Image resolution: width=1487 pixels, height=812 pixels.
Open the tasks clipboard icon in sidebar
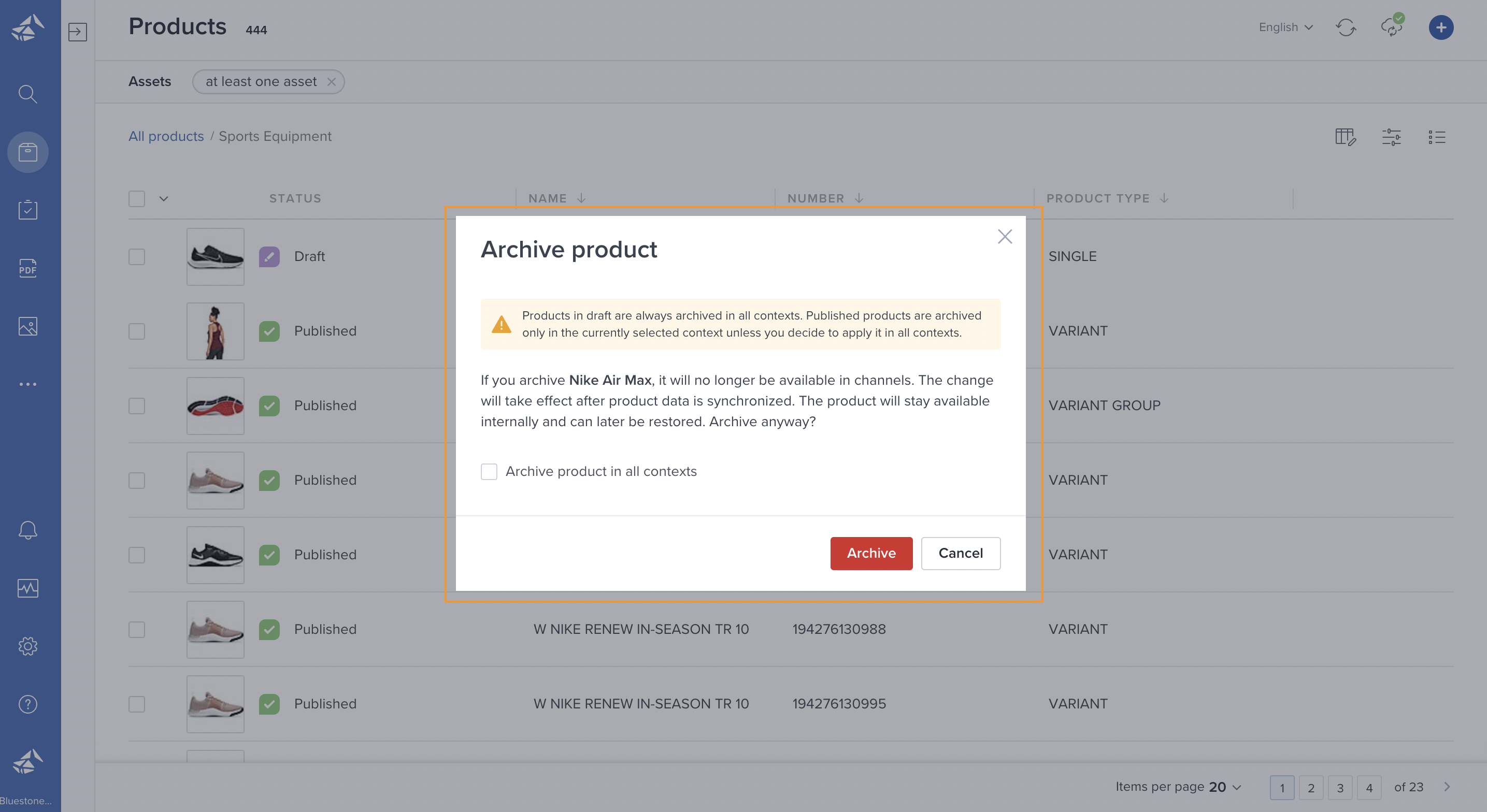coord(27,210)
